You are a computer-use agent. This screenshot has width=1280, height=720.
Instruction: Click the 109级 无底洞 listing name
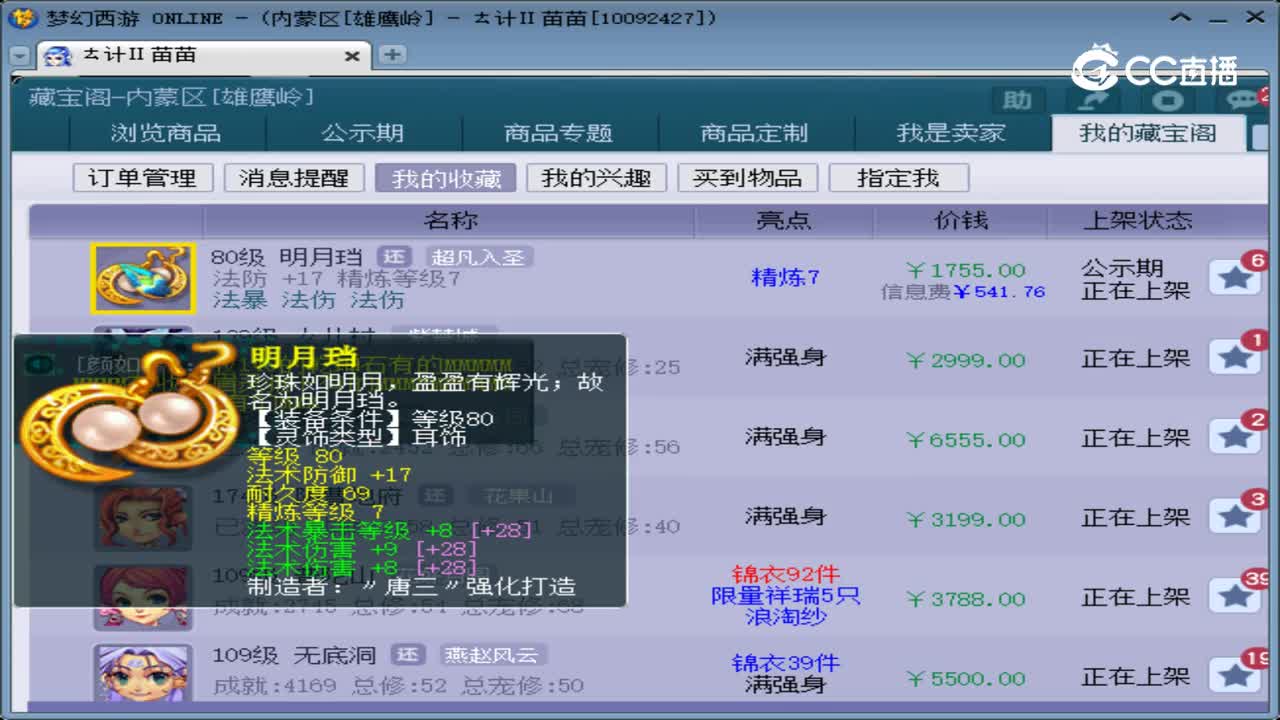coord(294,655)
